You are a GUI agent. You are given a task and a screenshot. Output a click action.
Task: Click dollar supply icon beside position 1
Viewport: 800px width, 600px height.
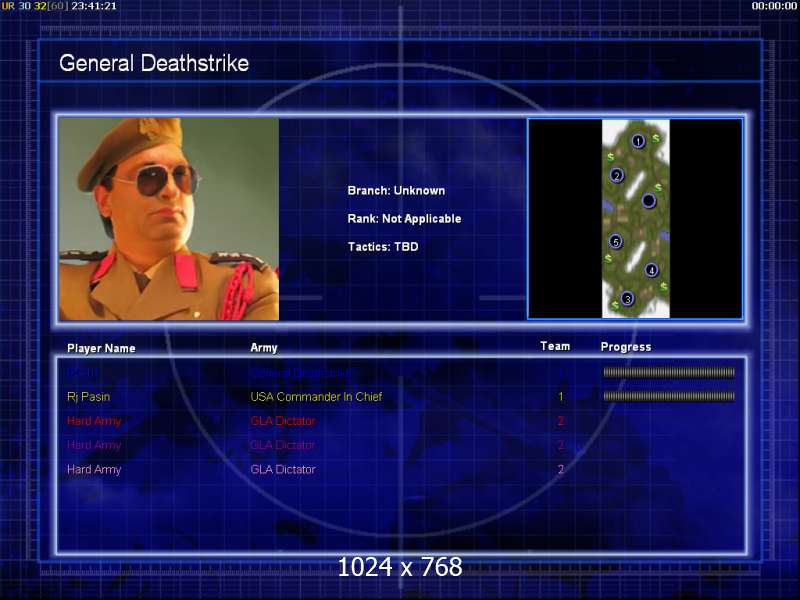pyautogui.click(x=656, y=138)
